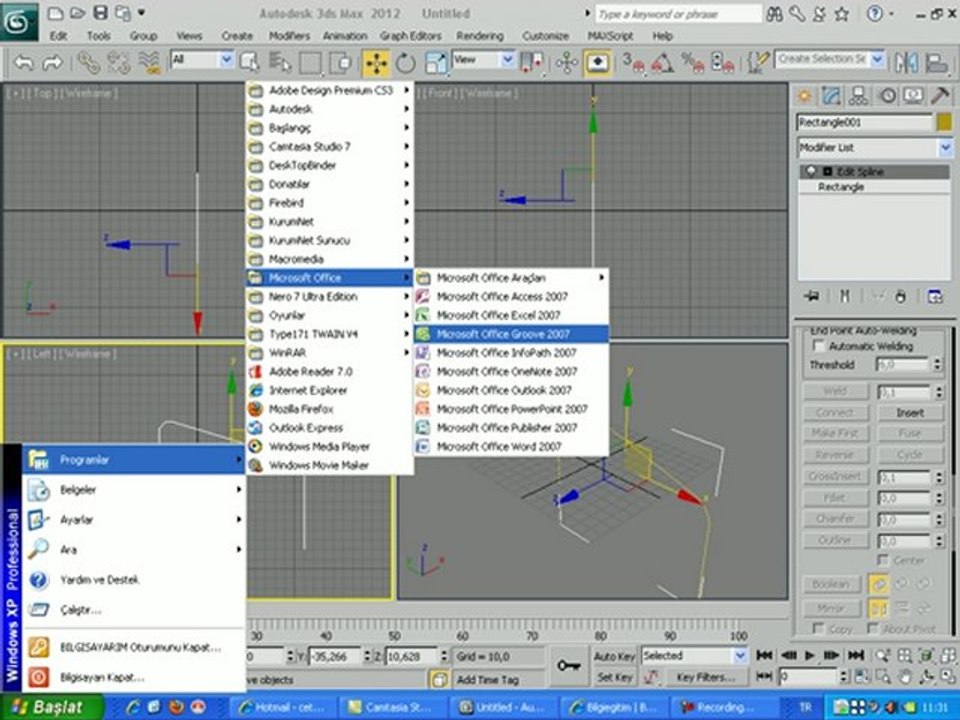Click Use Pivot Point Center icon
This screenshot has width=960, height=720.
click(x=531, y=62)
